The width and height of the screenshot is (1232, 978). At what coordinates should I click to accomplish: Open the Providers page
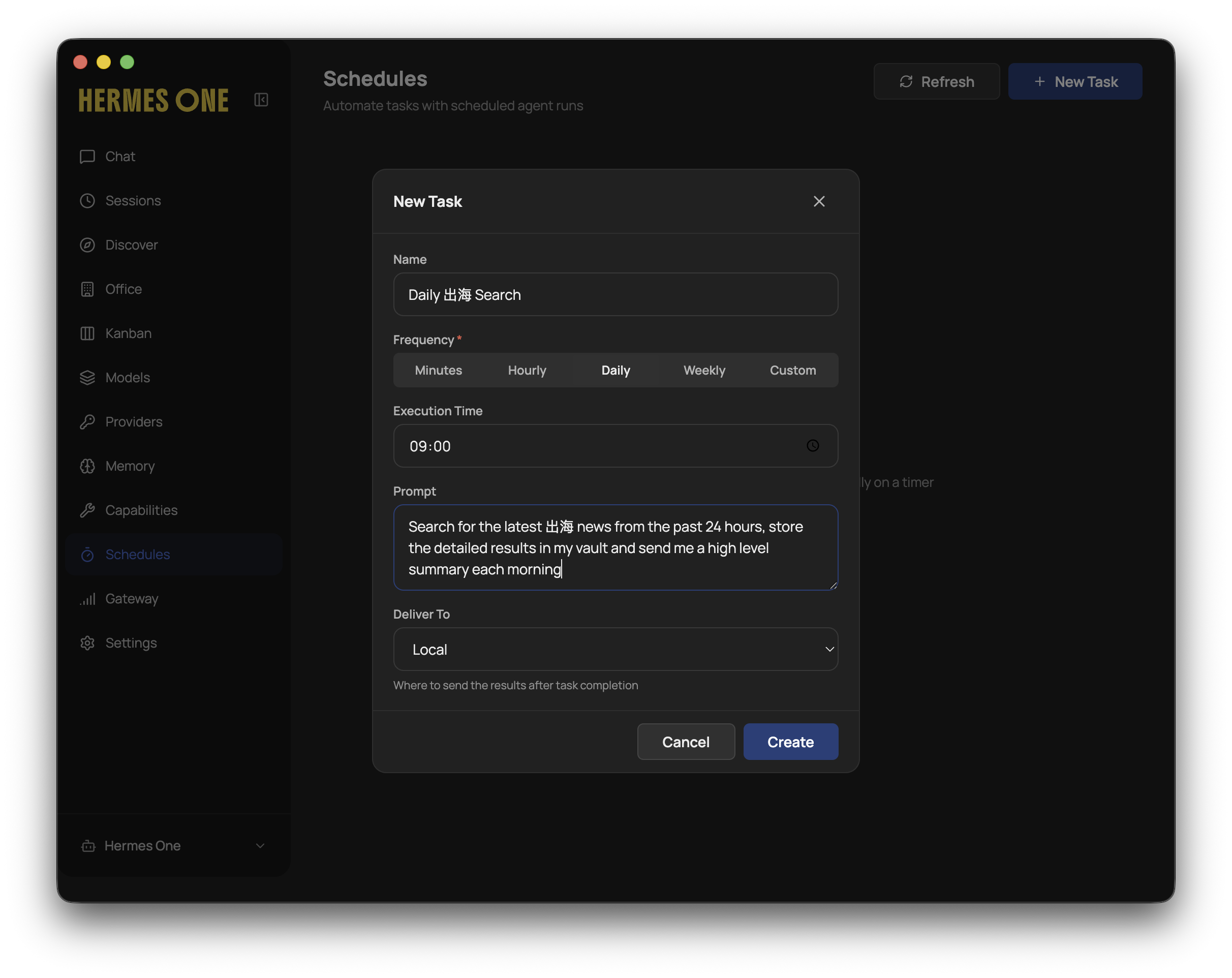[174, 422]
